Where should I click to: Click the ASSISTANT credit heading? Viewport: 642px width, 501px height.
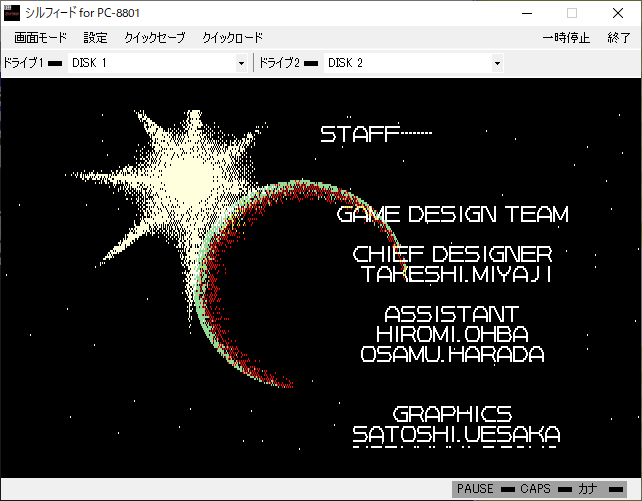[x=452, y=314]
